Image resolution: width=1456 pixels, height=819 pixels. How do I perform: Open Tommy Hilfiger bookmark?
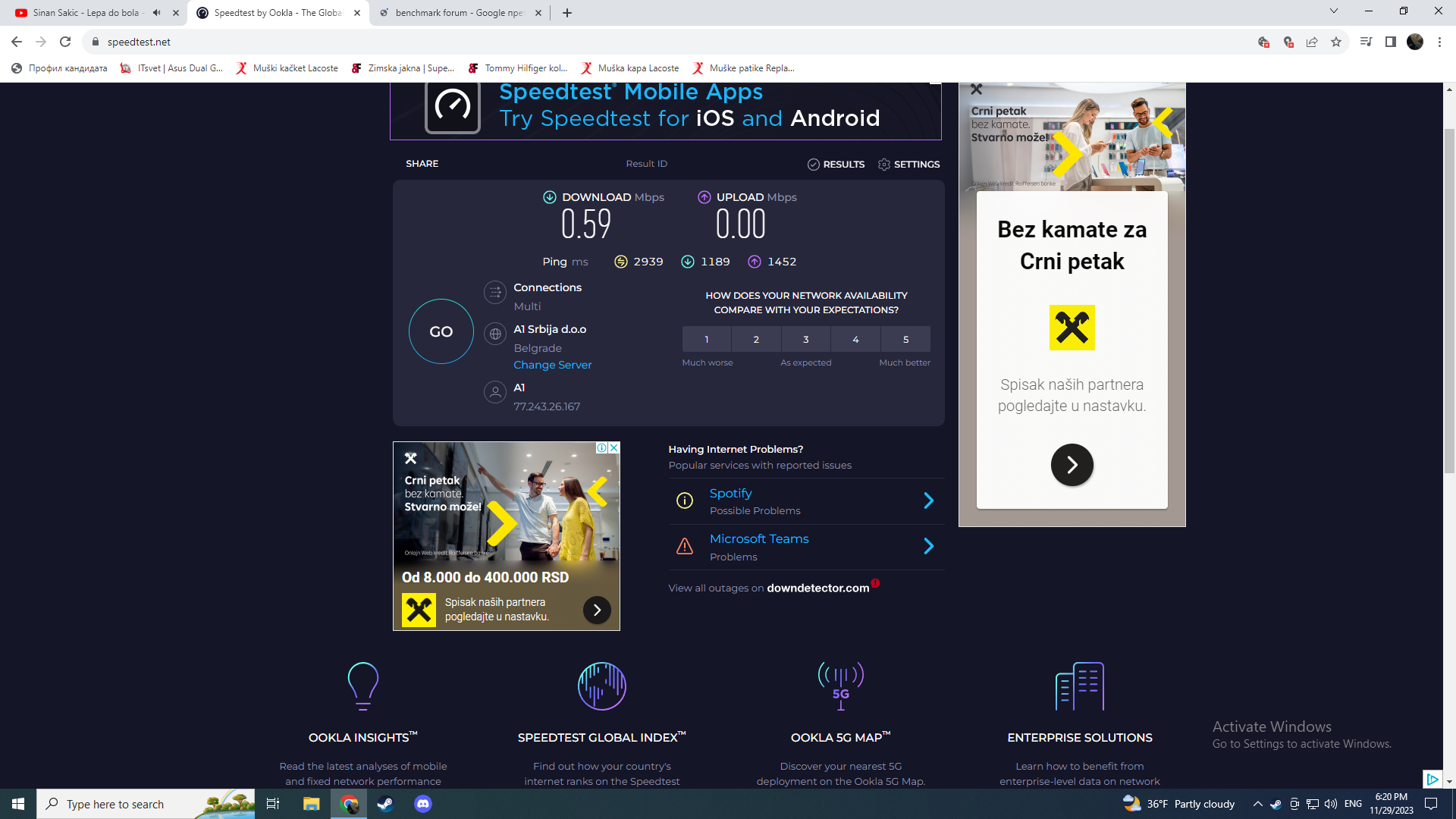(x=518, y=68)
